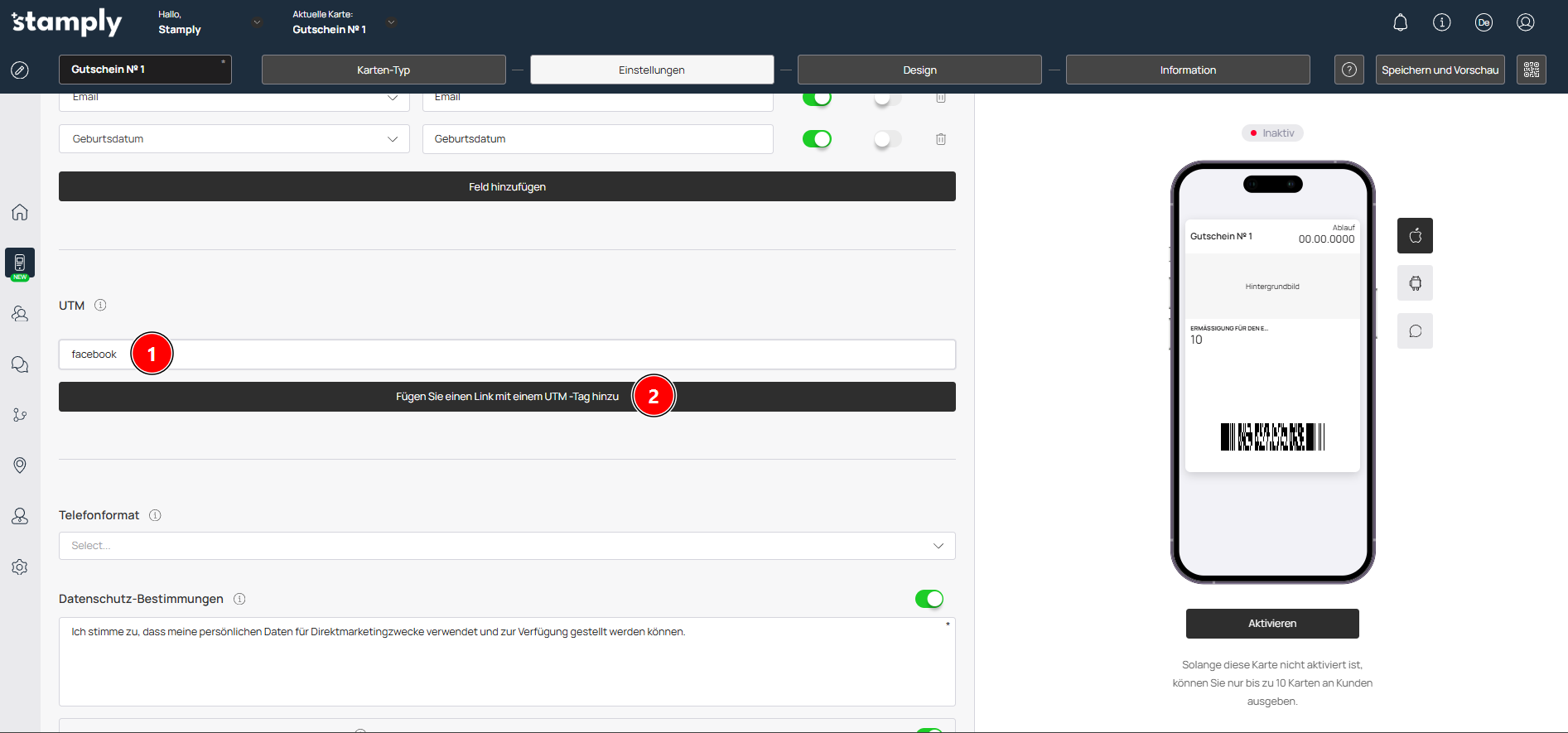Open user account profile icon
Screen dimensions: 1568x733
pyautogui.click(x=1525, y=22)
